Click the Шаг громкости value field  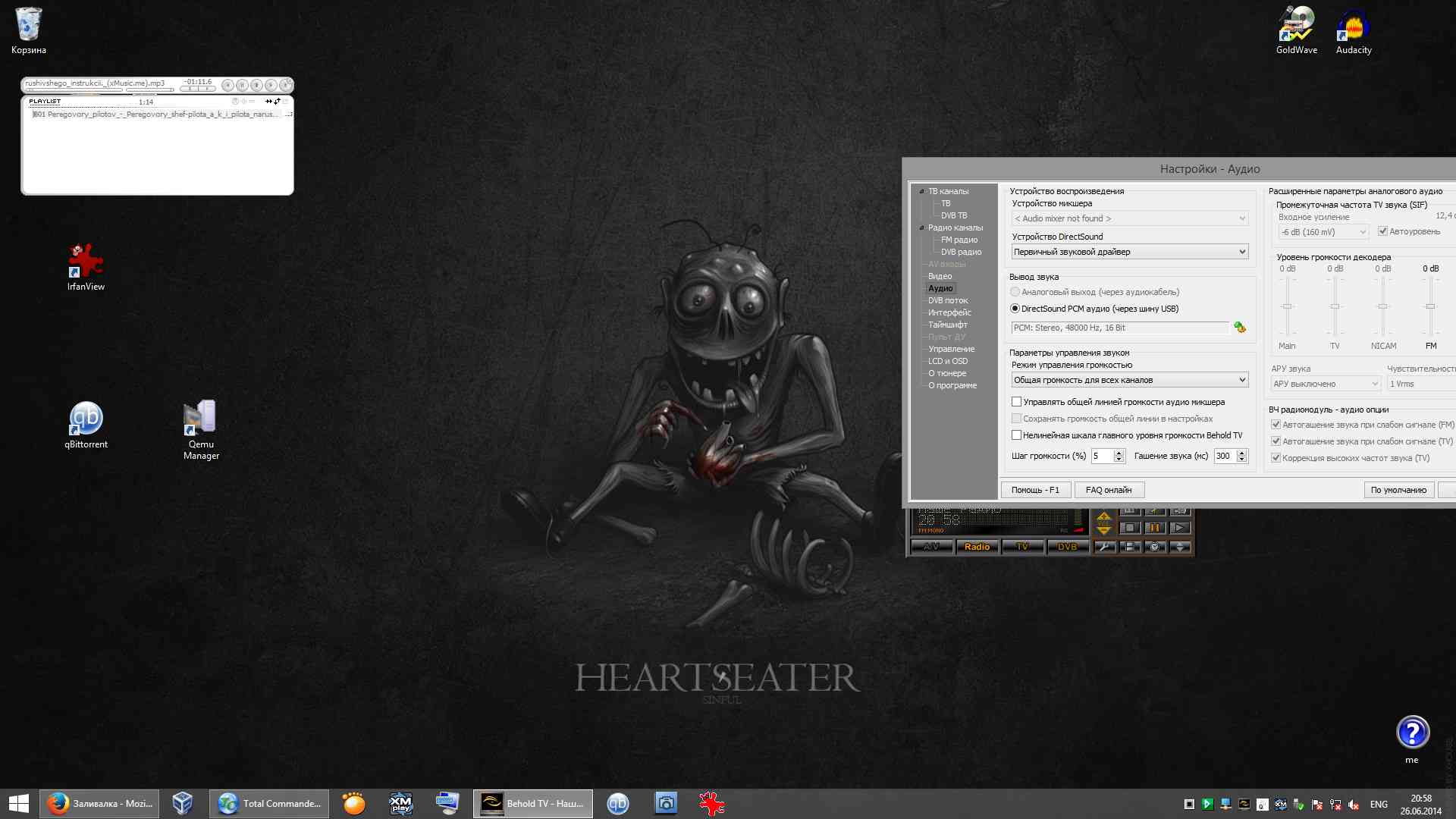pyautogui.click(x=1102, y=456)
